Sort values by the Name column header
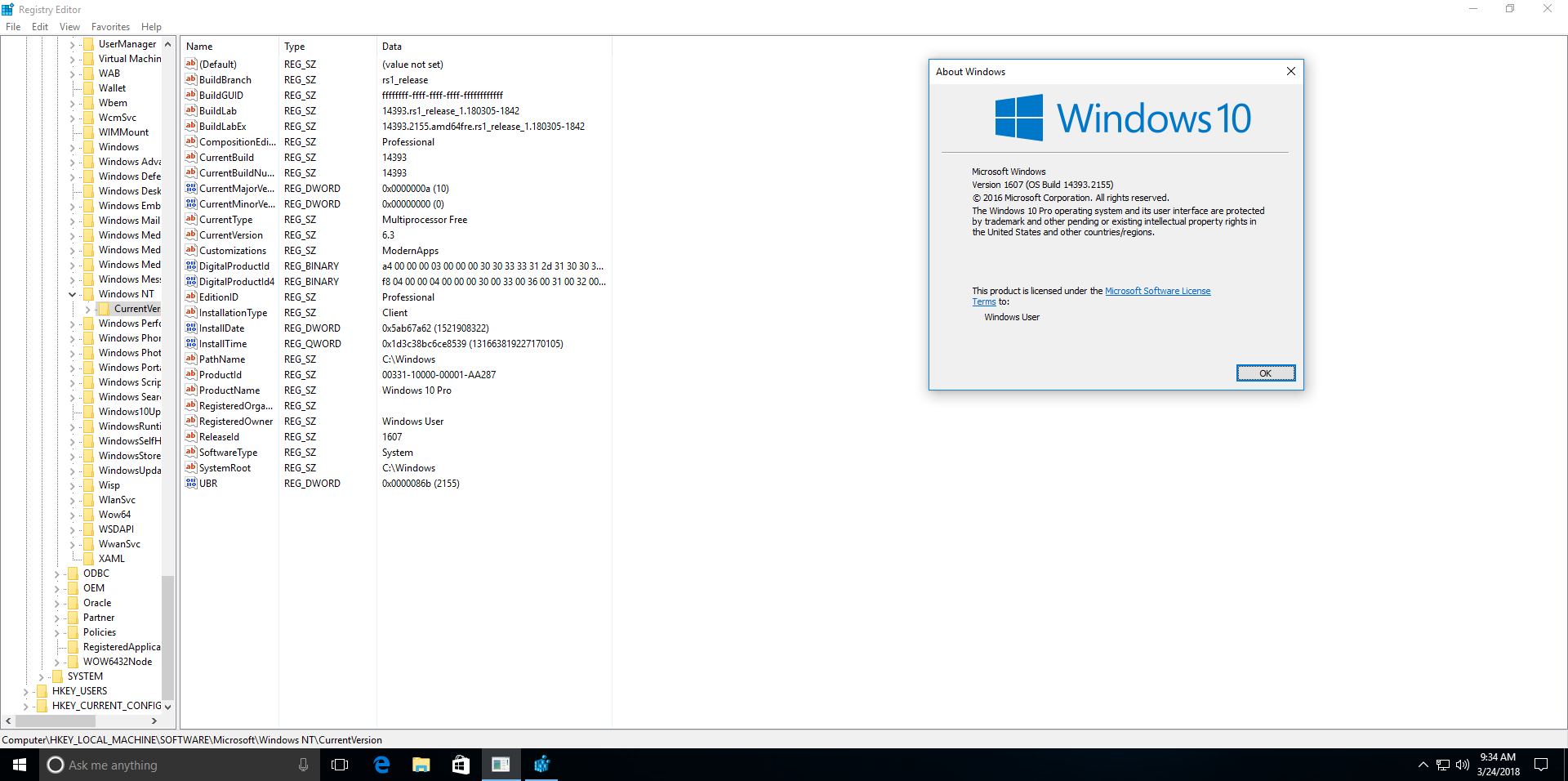1568x781 pixels. [229, 47]
